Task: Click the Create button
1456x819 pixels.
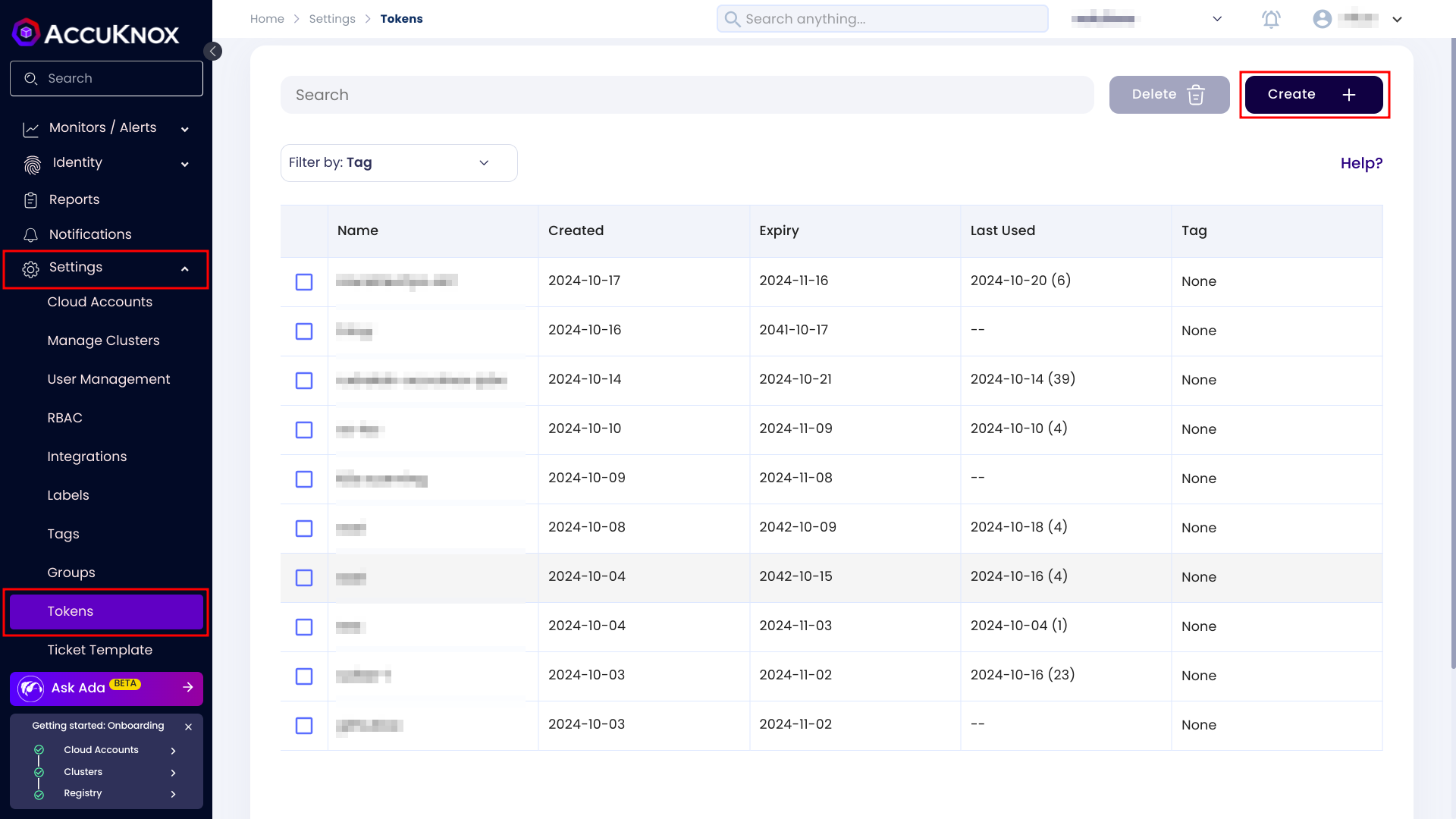Action: [x=1313, y=94]
